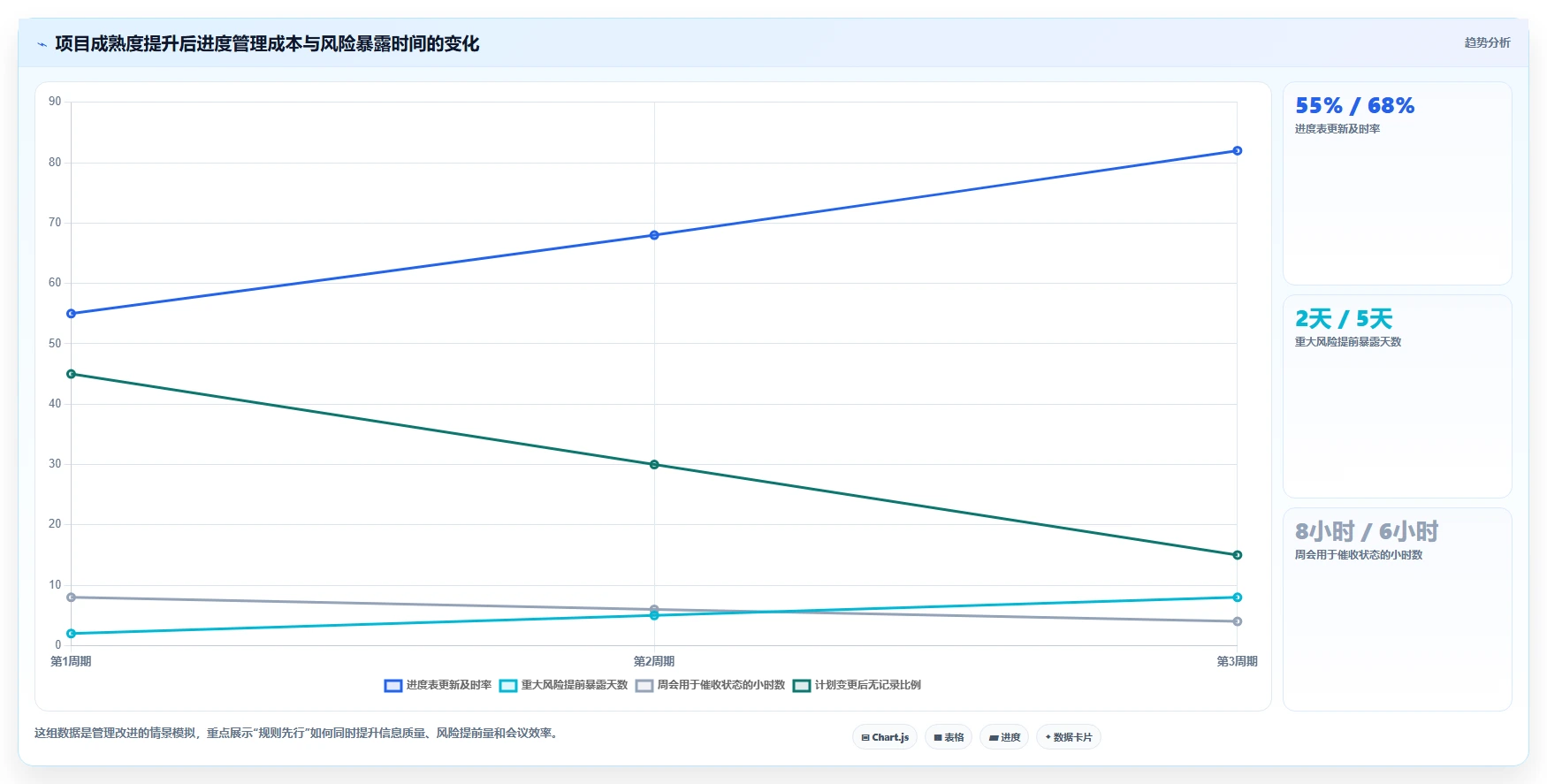
Task: Toggle the 重大风险提前暴露天数 legend color box
Action: click(508, 686)
